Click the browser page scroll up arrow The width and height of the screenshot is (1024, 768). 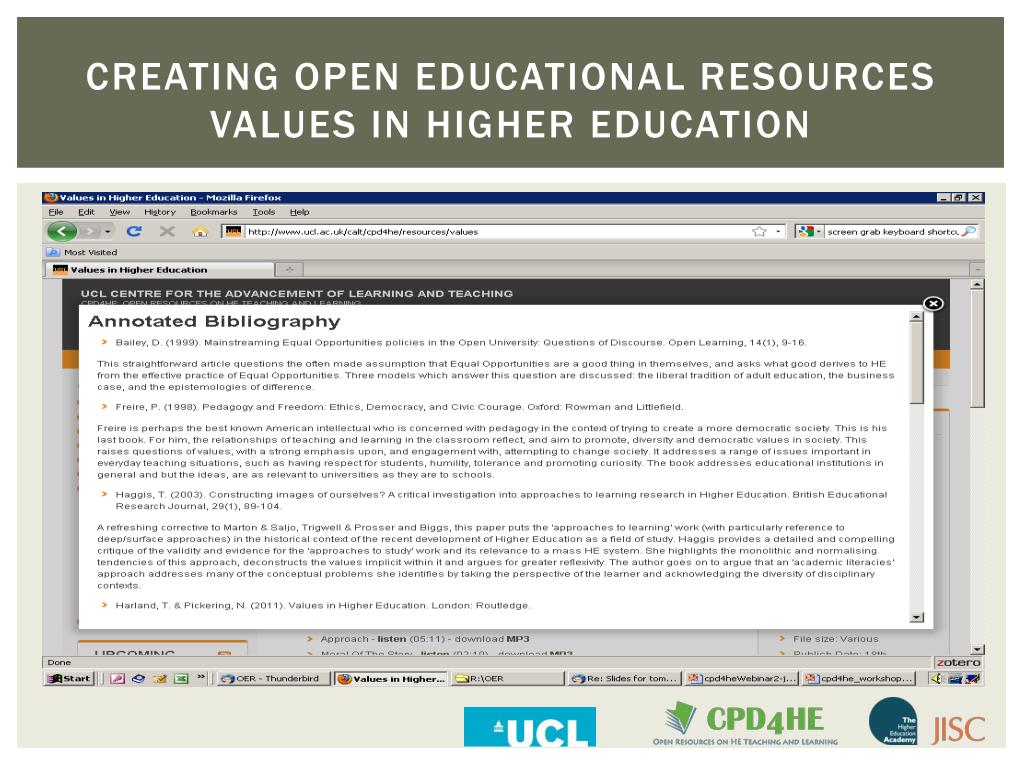[977, 284]
